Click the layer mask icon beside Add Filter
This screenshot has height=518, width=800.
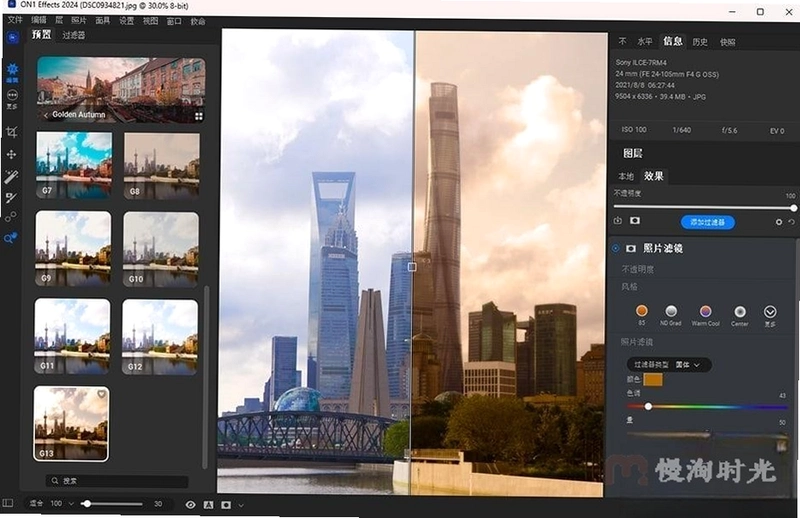click(635, 220)
